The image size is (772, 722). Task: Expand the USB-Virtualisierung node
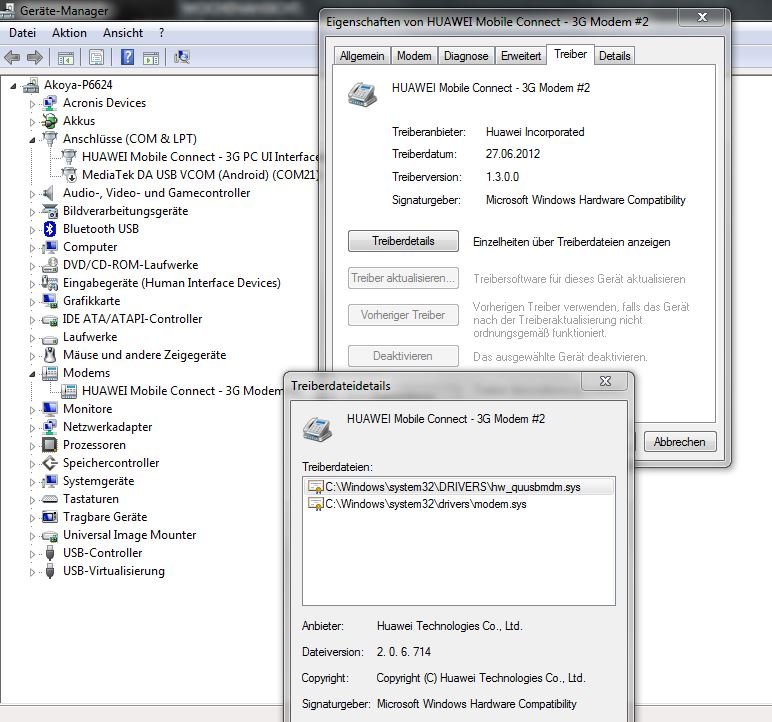pyautogui.click(x=32, y=572)
